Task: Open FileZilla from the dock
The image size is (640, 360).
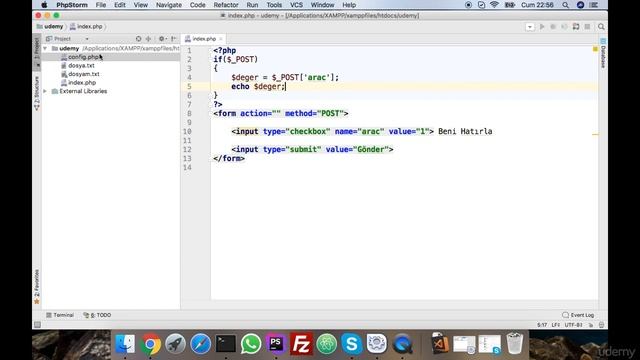Action: 301,344
